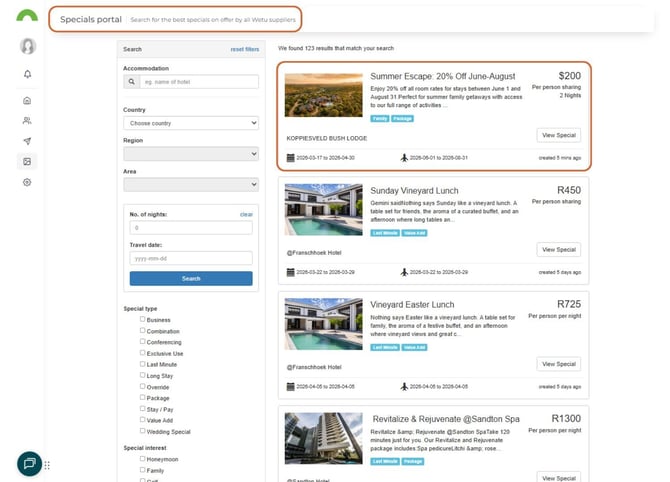Click the user profile avatar
This screenshot has height=482, width=670.
(x=27, y=46)
